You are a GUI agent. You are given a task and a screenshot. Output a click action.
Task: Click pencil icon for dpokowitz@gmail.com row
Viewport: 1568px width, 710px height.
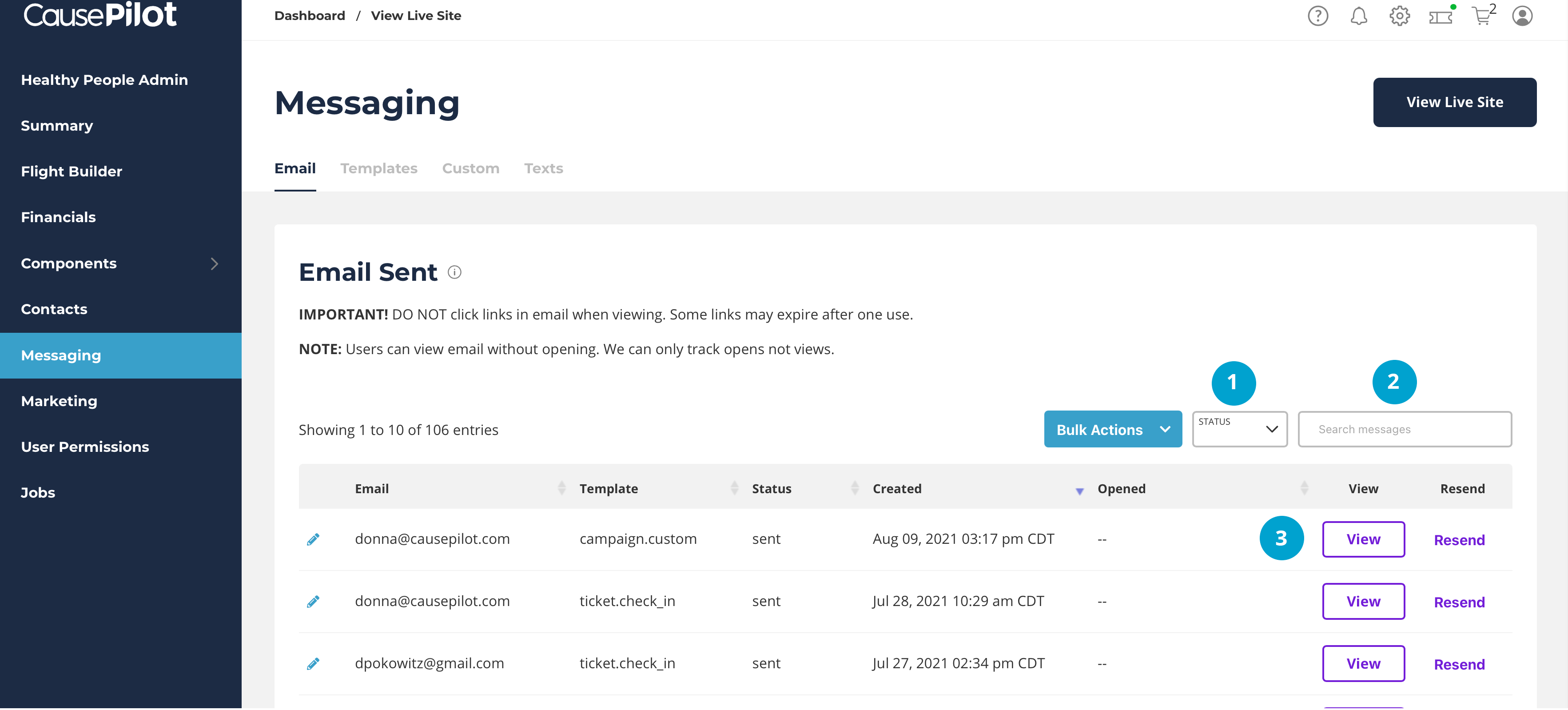click(313, 664)
